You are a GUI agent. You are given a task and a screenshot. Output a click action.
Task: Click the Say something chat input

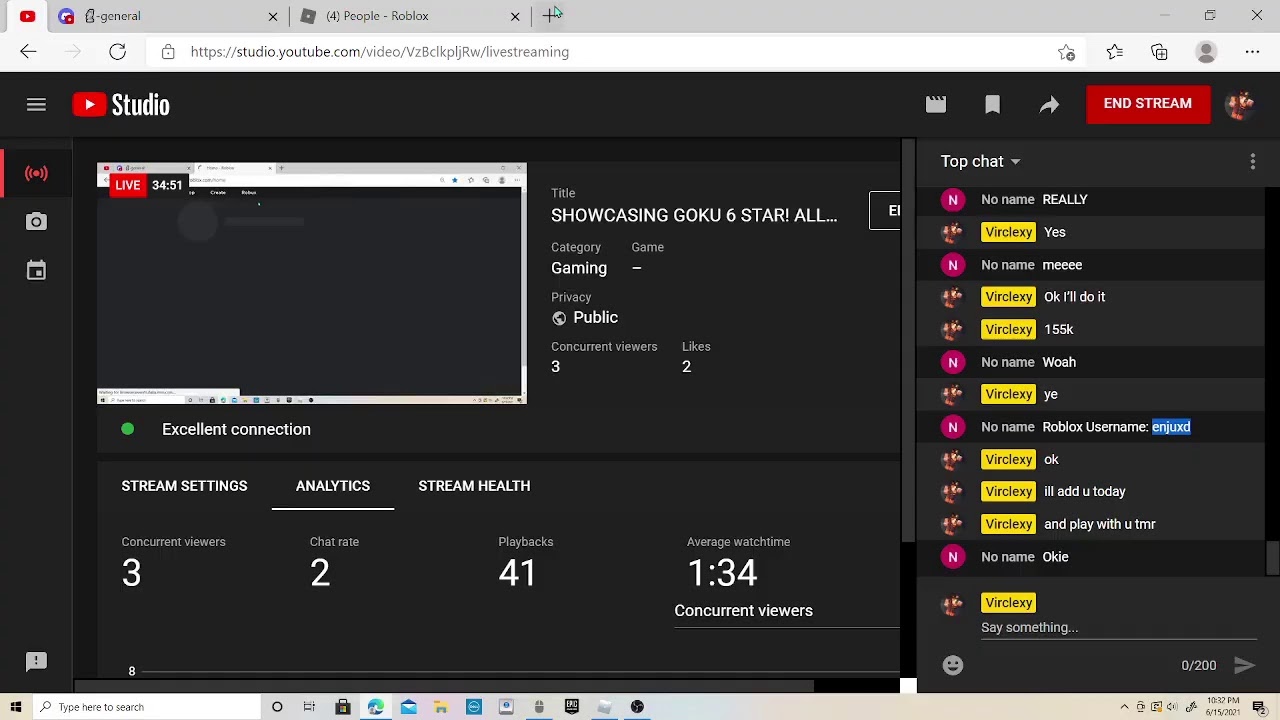click(x=1118, y=628)
